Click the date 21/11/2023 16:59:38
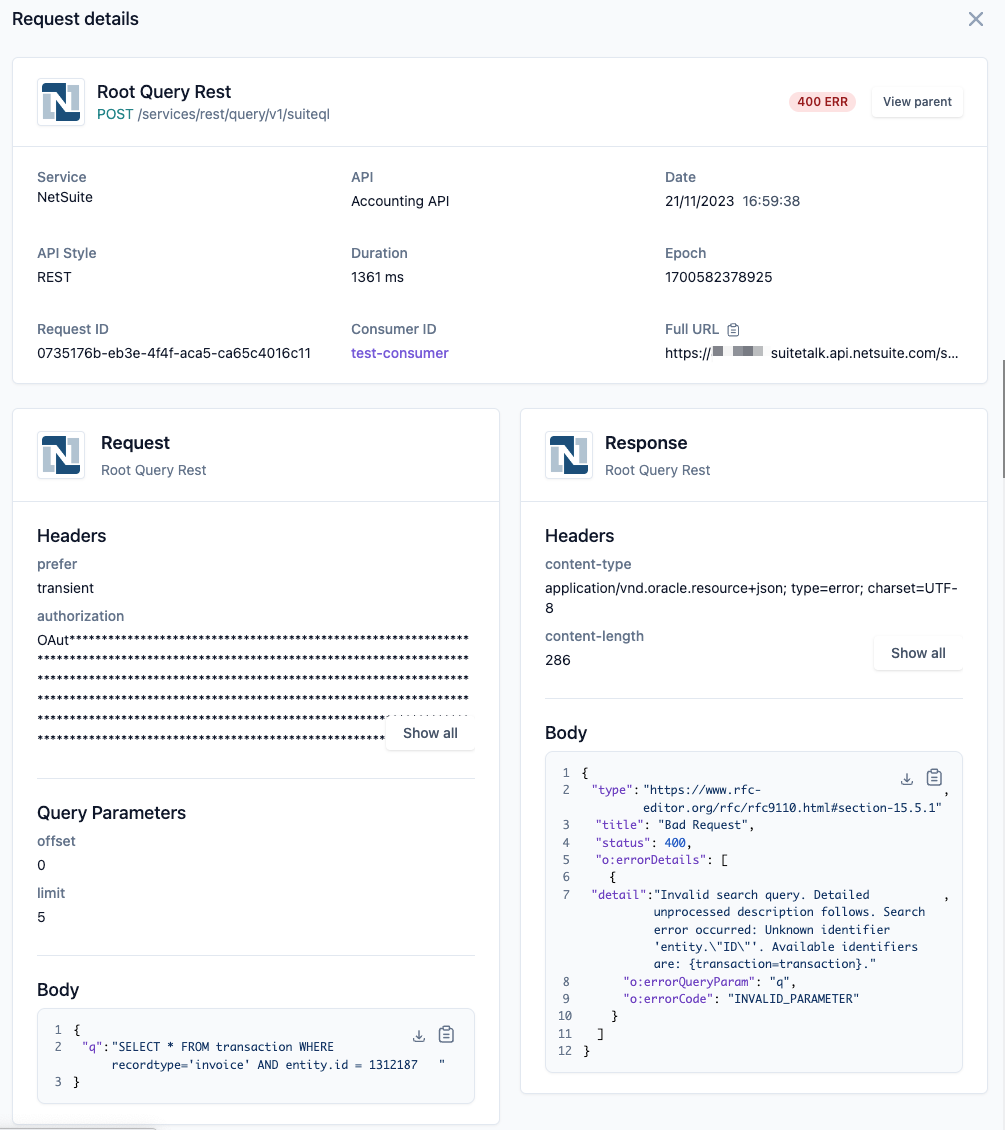 [732, 201]
